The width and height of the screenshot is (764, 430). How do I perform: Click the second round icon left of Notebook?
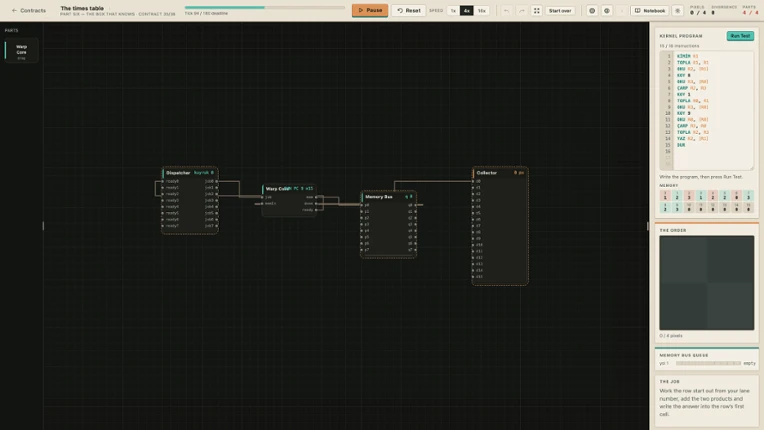pyautogui.click(x=607, y=11)
